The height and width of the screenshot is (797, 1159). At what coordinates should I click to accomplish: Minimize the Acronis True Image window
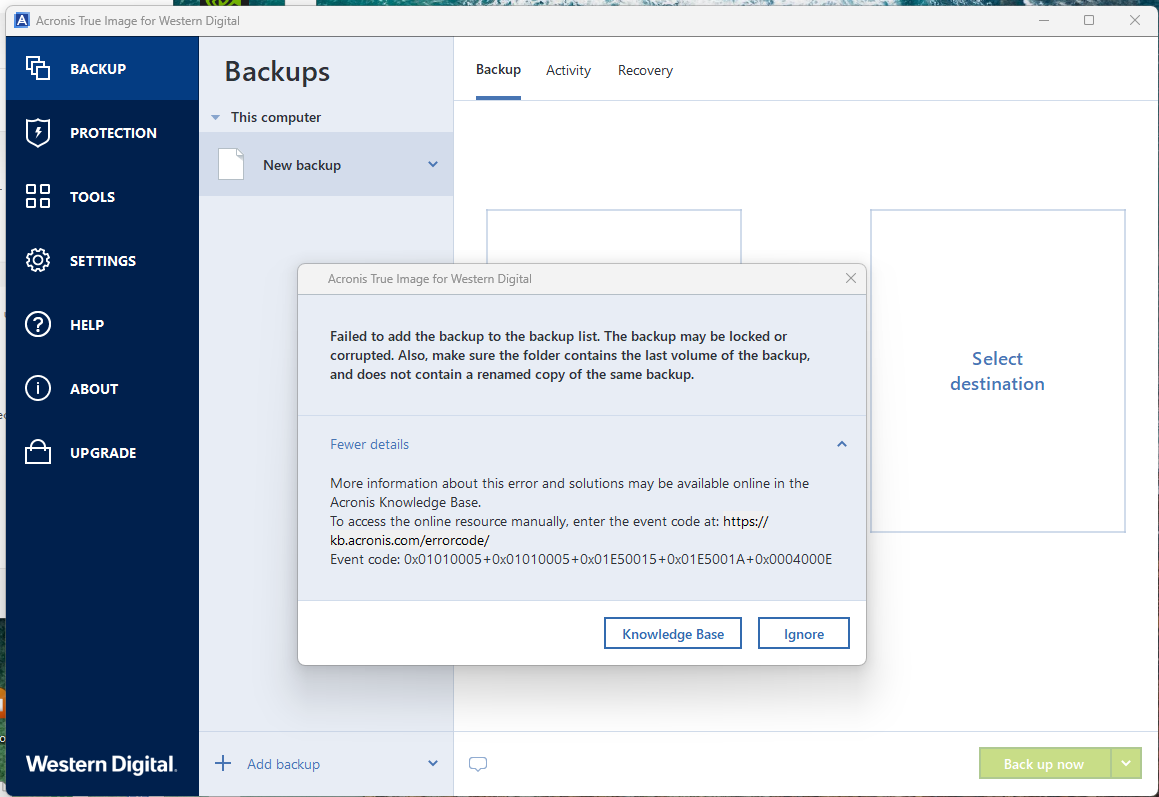tap(1044, 20)
